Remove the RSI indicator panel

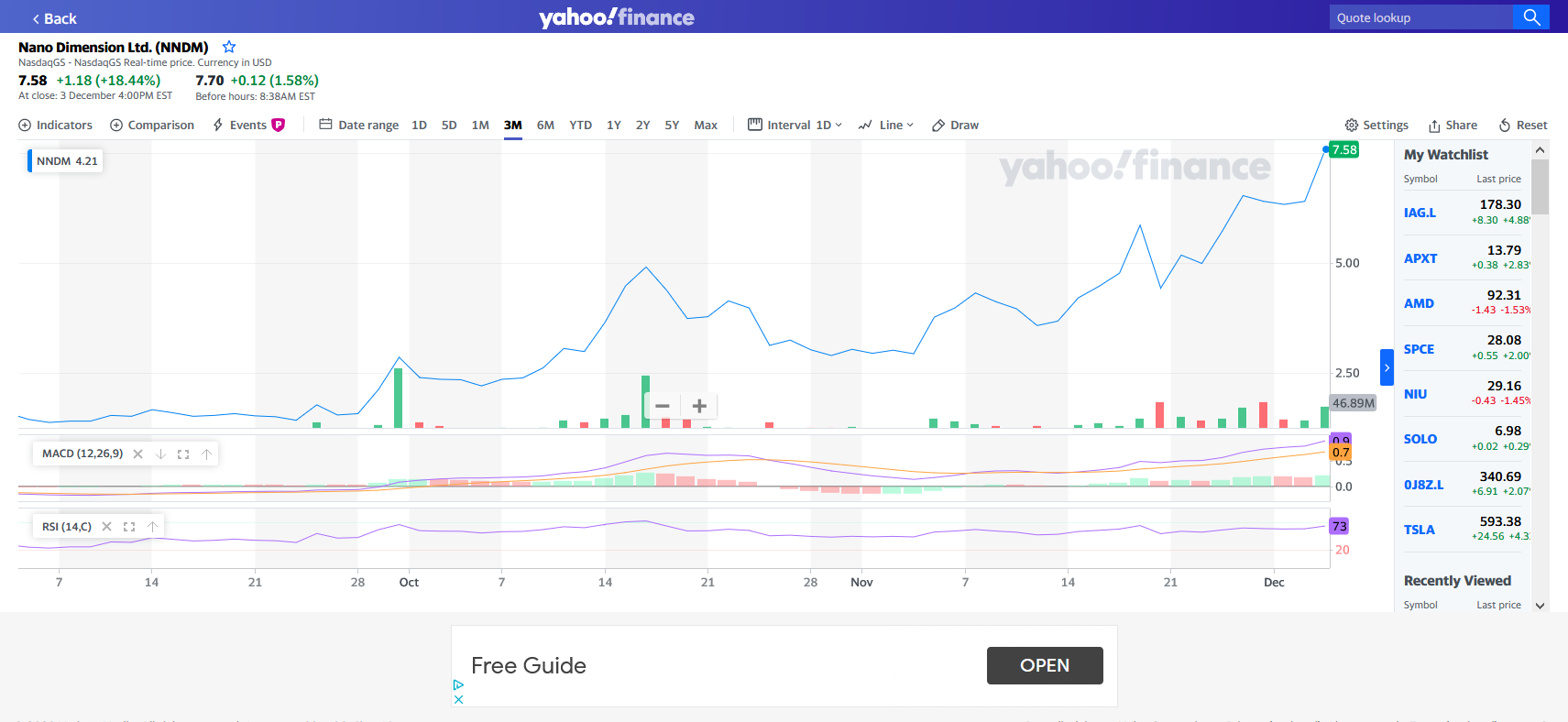(106, 527)
